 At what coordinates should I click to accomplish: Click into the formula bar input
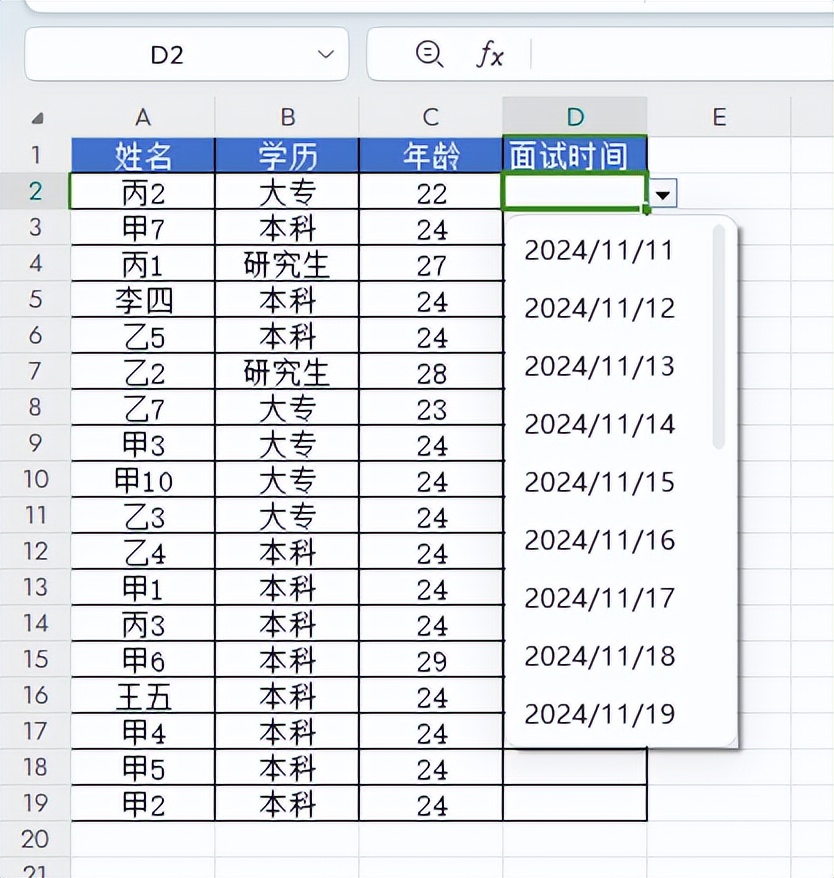[x=681, y=54]
